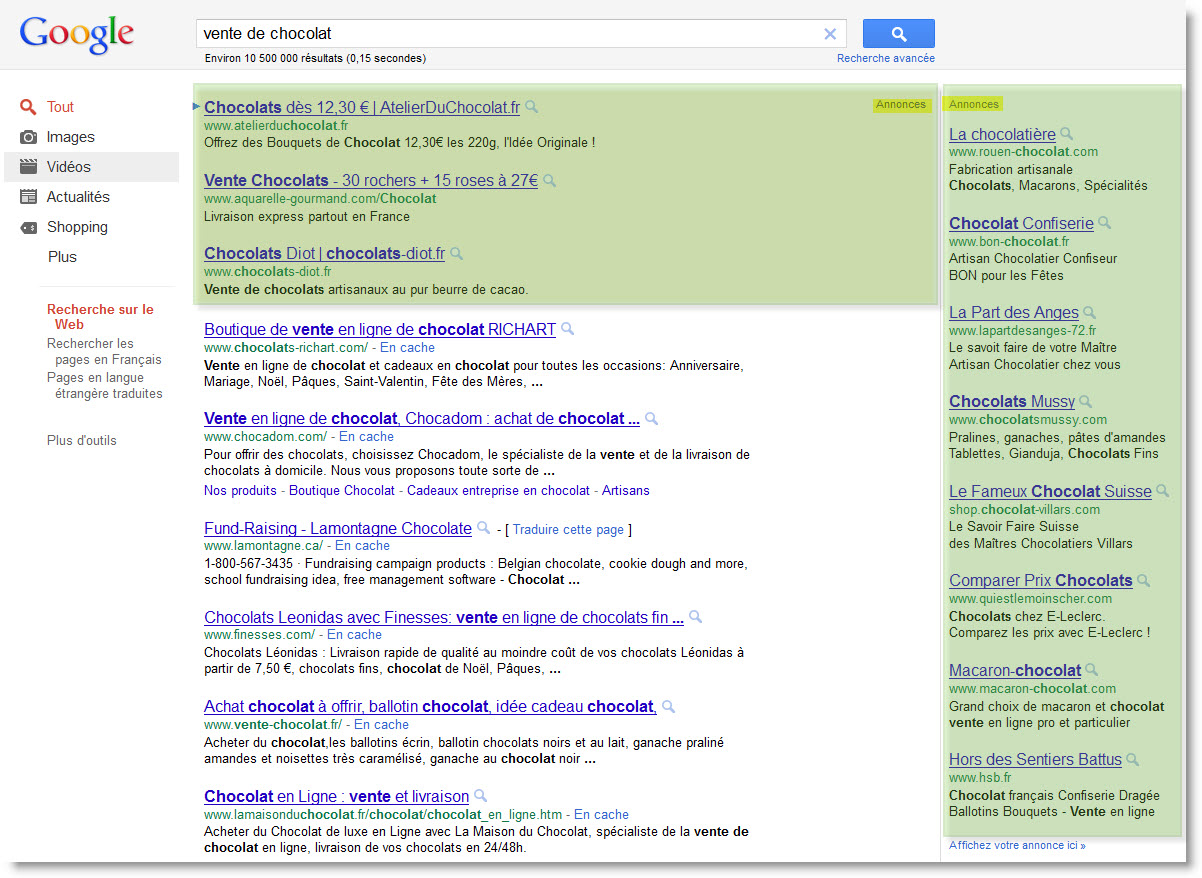Open 'Le Fameux Chocolat Suisse' side ad
Image resolution: width=1202 pixels, height=878 pixels.
pyautogui.click(x=1050, y=491)
